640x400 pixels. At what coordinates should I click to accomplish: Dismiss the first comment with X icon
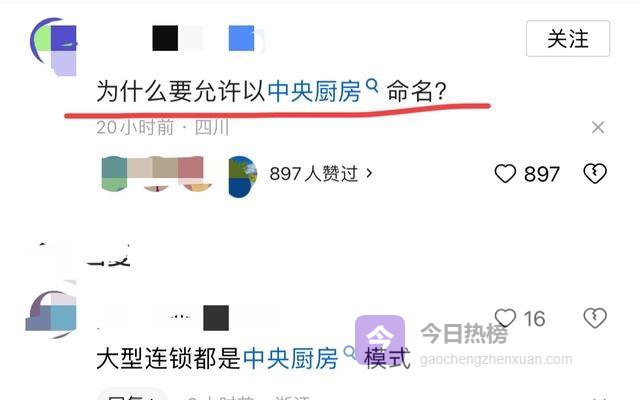tap(598, 127)
